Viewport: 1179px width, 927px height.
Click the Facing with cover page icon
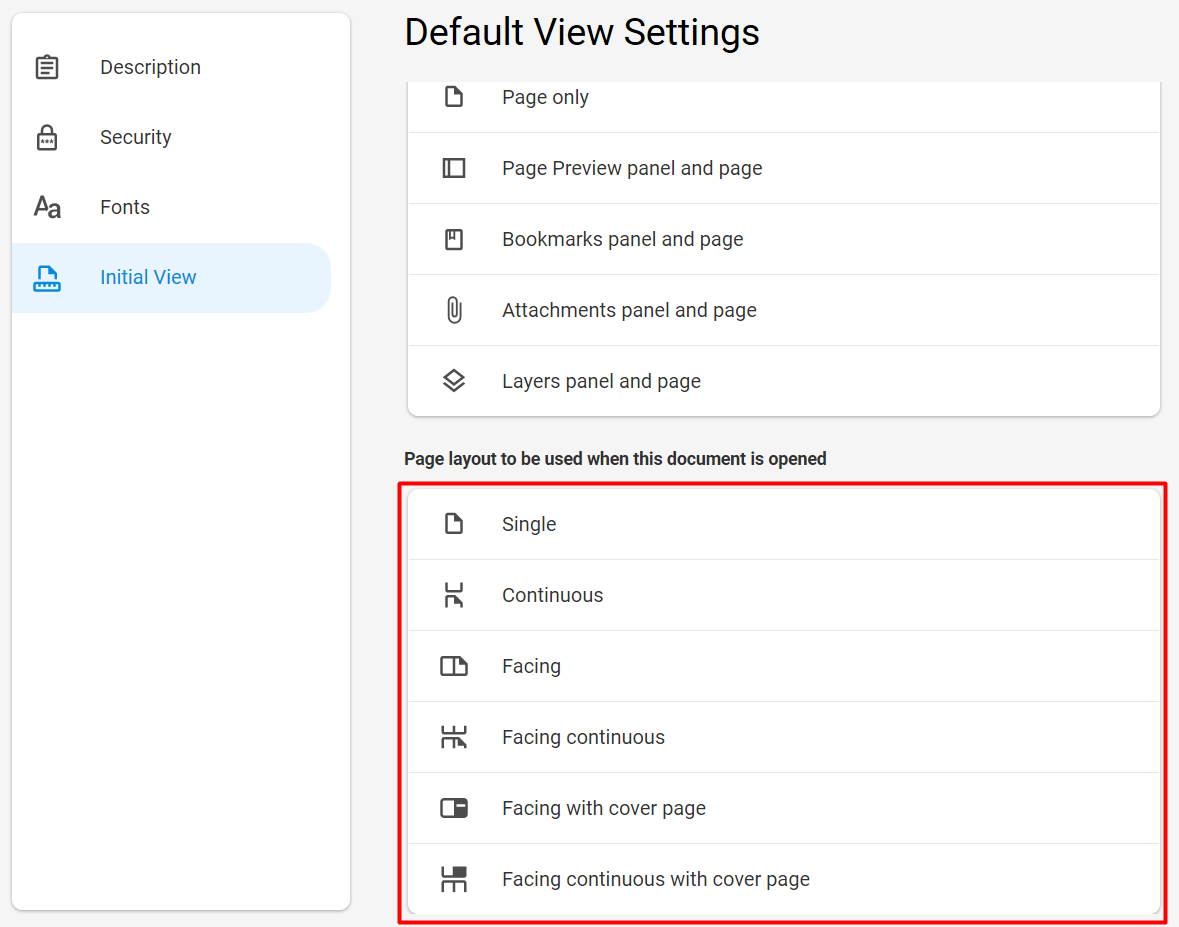coord(453,808)
